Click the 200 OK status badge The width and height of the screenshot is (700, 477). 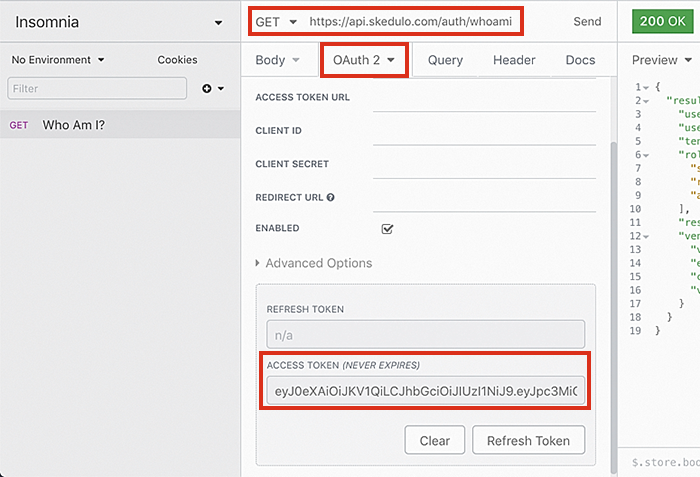[x=662, y=21]
